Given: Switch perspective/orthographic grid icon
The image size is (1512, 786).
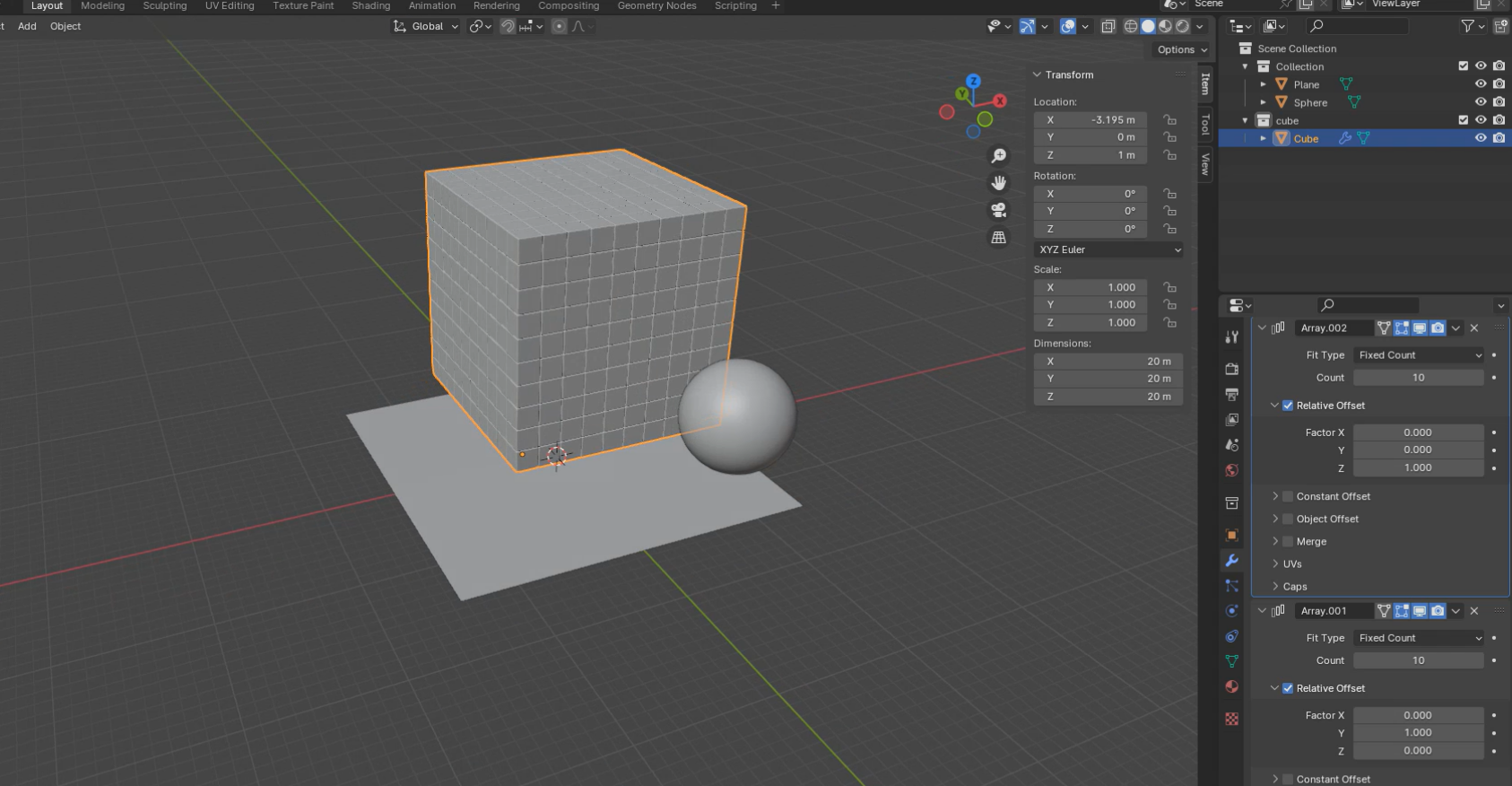Looking at the screenshot, I should click(998, 238).
